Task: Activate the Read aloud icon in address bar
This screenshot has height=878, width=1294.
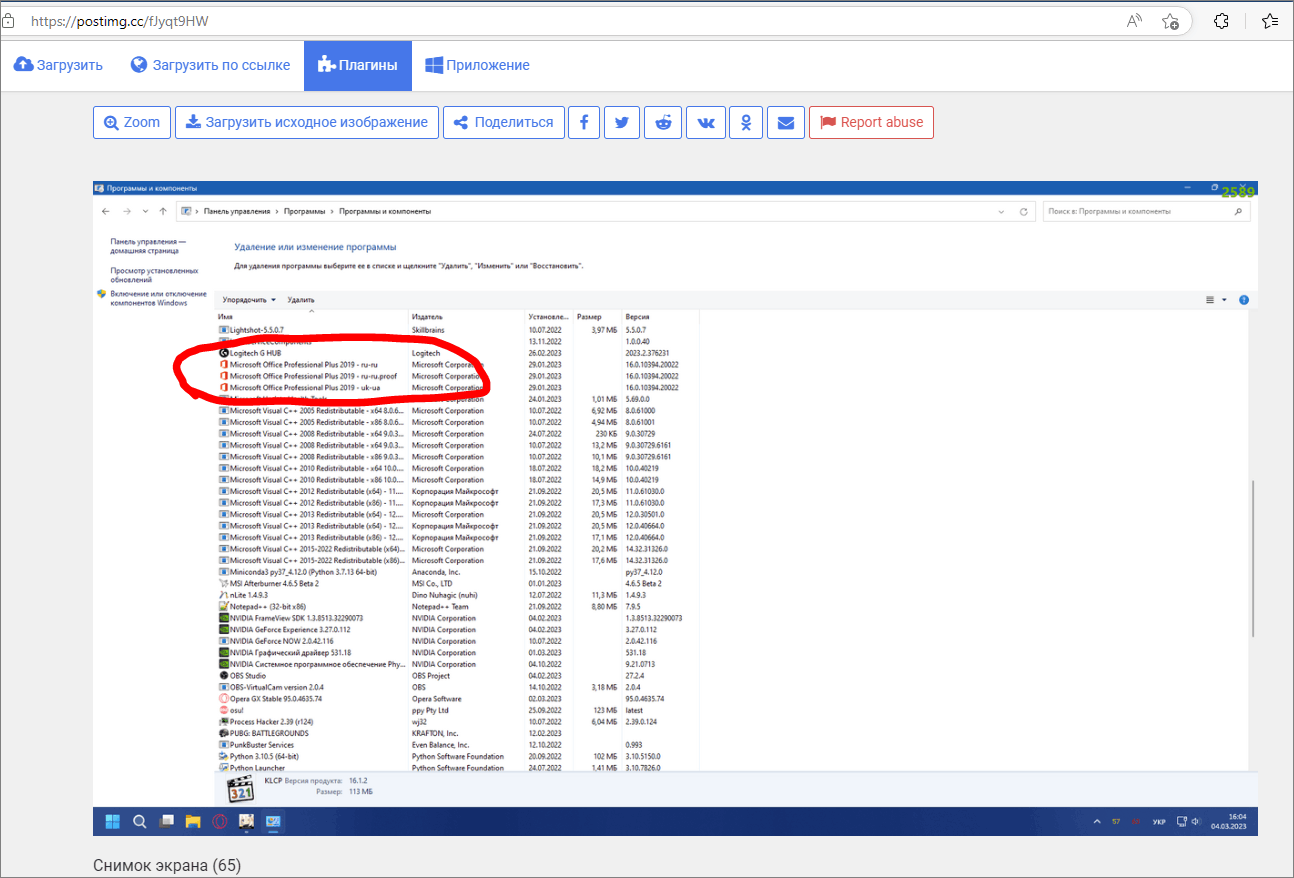Action: (1135, 20)
